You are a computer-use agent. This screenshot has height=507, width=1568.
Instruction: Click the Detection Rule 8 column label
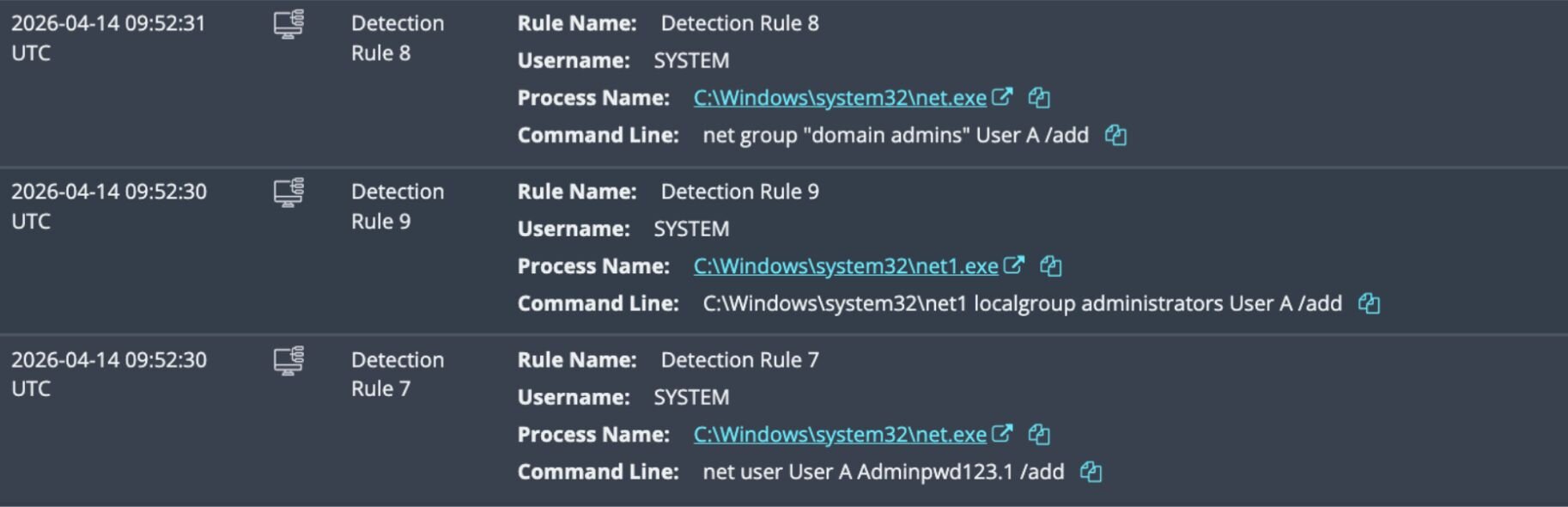click(397, 38)
